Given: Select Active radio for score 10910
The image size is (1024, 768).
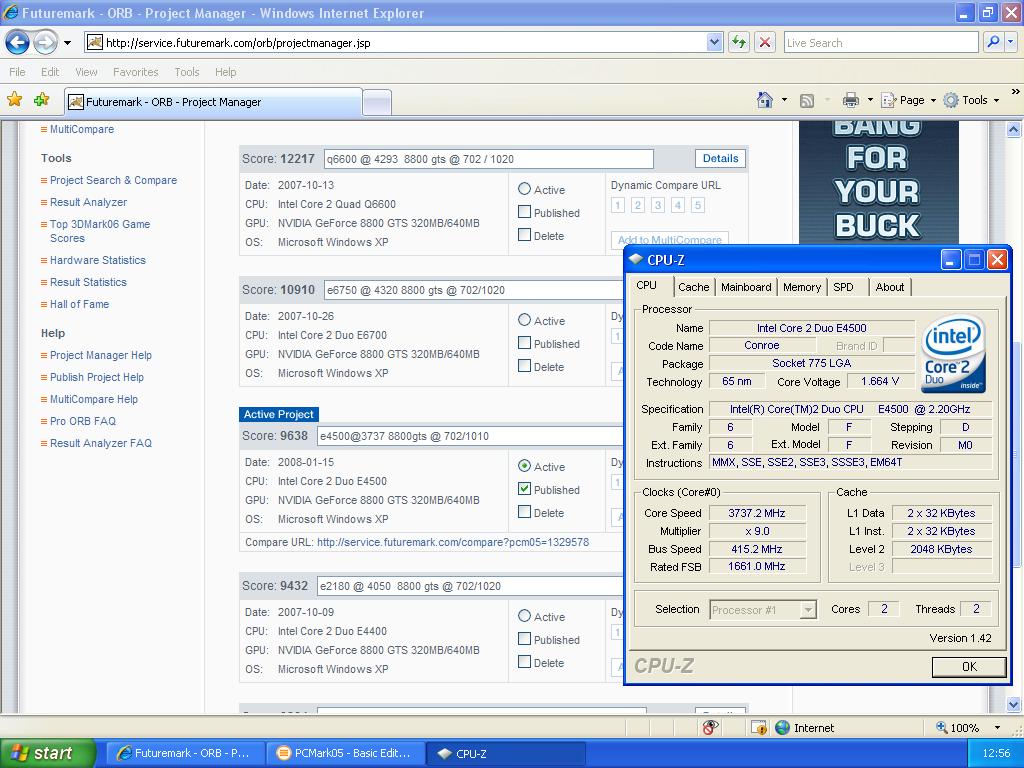Looking at the screenshot, I should pos(524,320).
